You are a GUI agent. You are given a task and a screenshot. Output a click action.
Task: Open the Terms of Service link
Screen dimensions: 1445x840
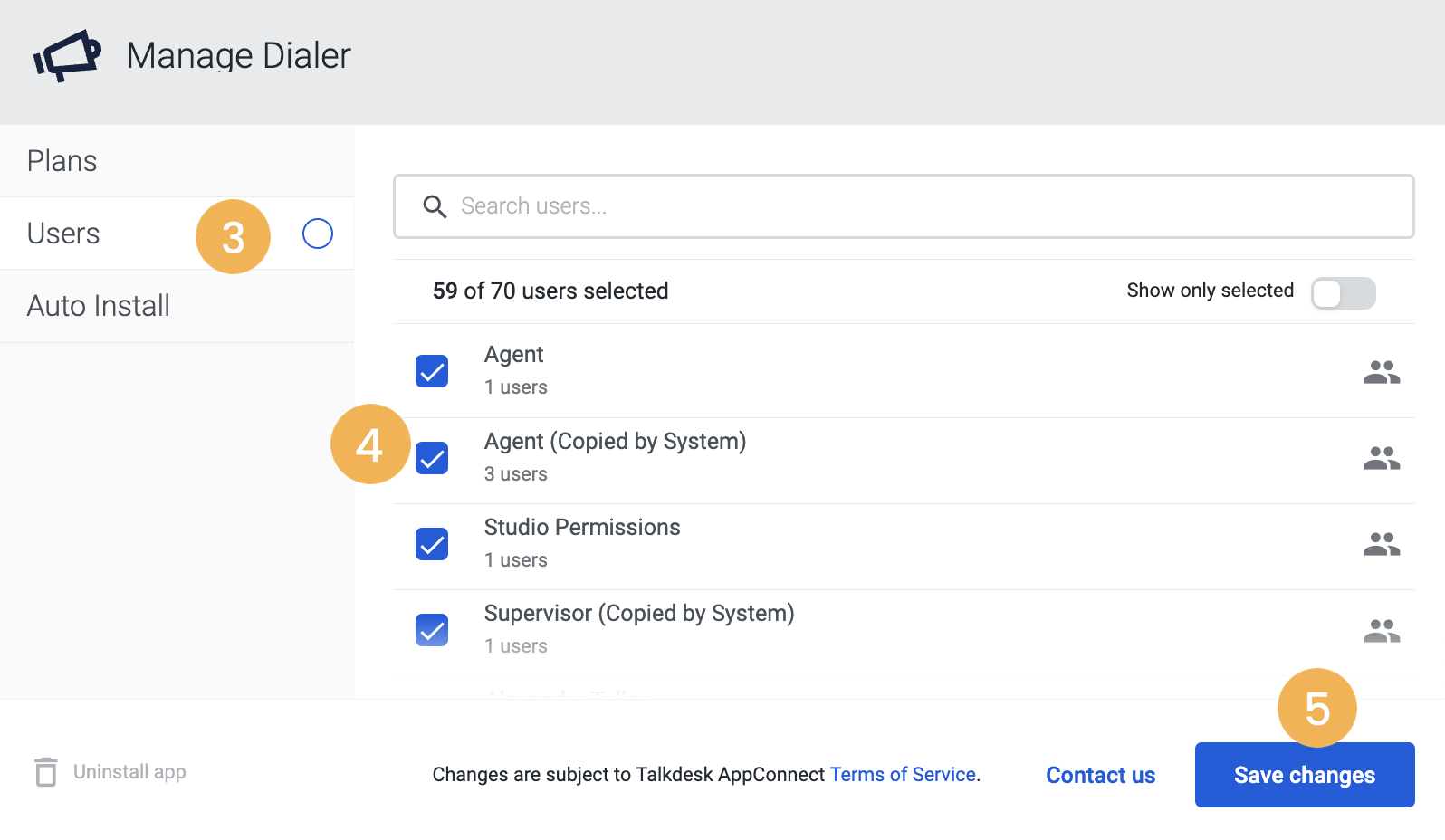click(x=903, y=775)
